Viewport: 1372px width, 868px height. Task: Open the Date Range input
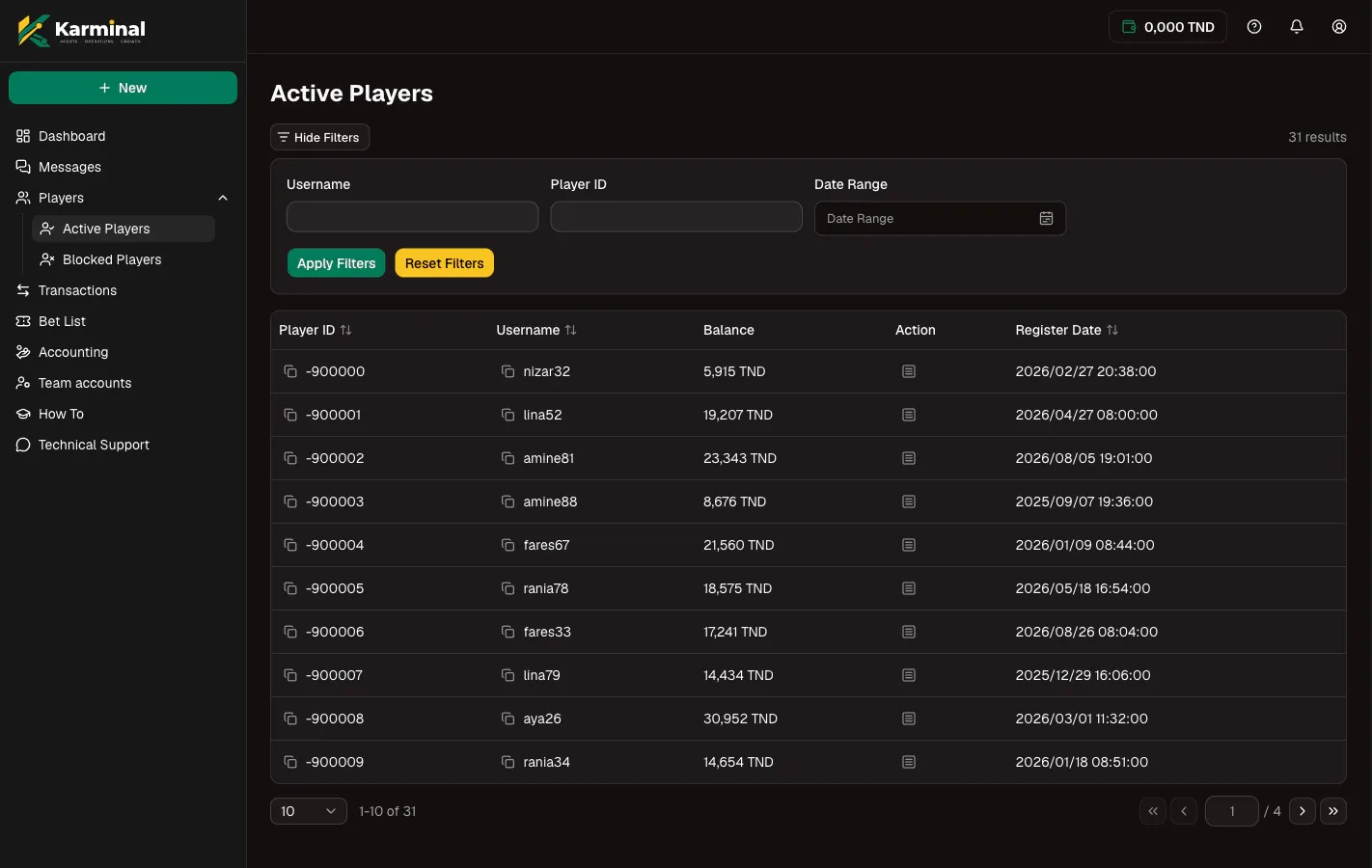click(940, 219)
